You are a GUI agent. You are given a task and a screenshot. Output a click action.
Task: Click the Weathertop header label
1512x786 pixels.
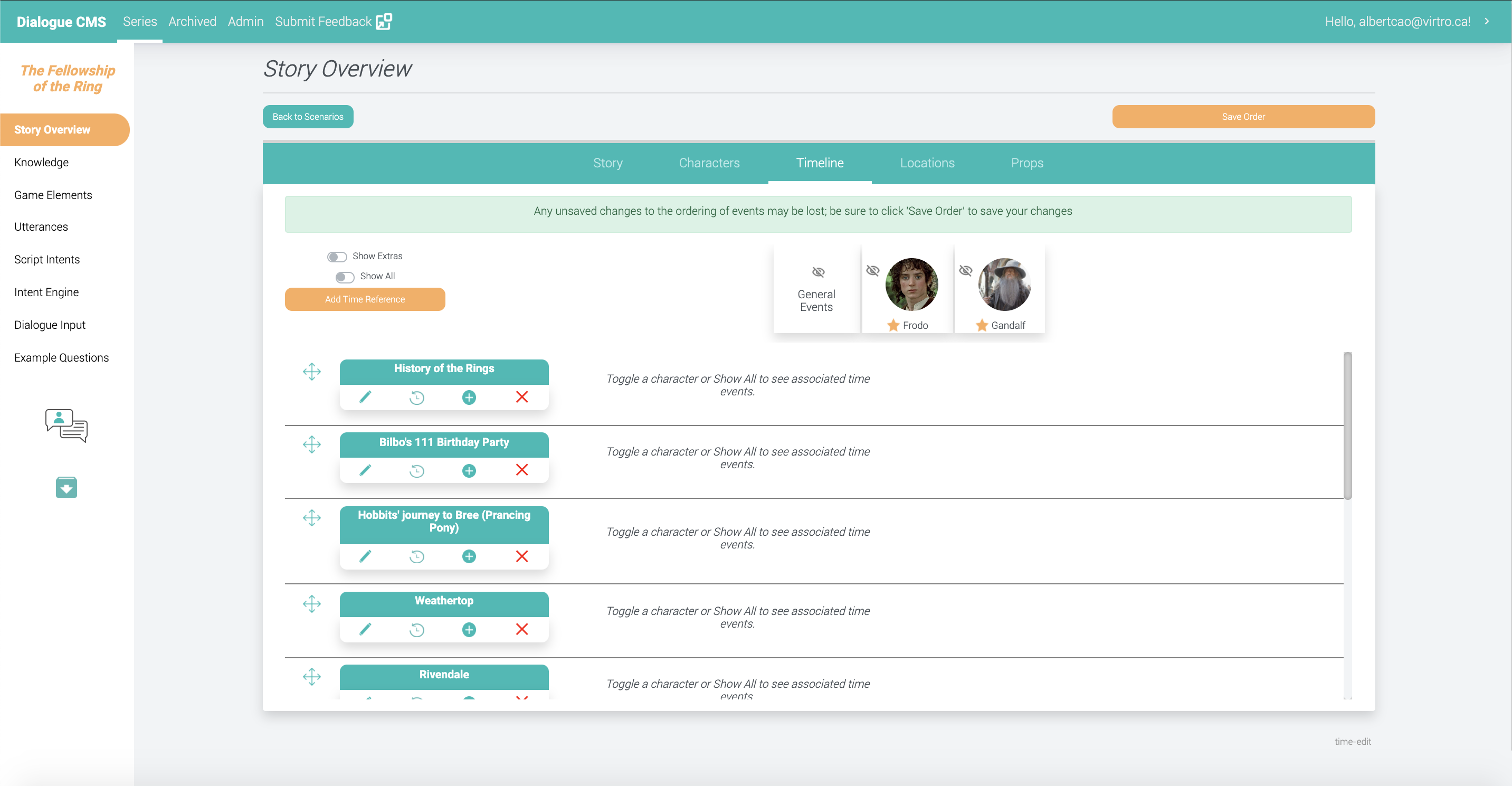point(444,601)
